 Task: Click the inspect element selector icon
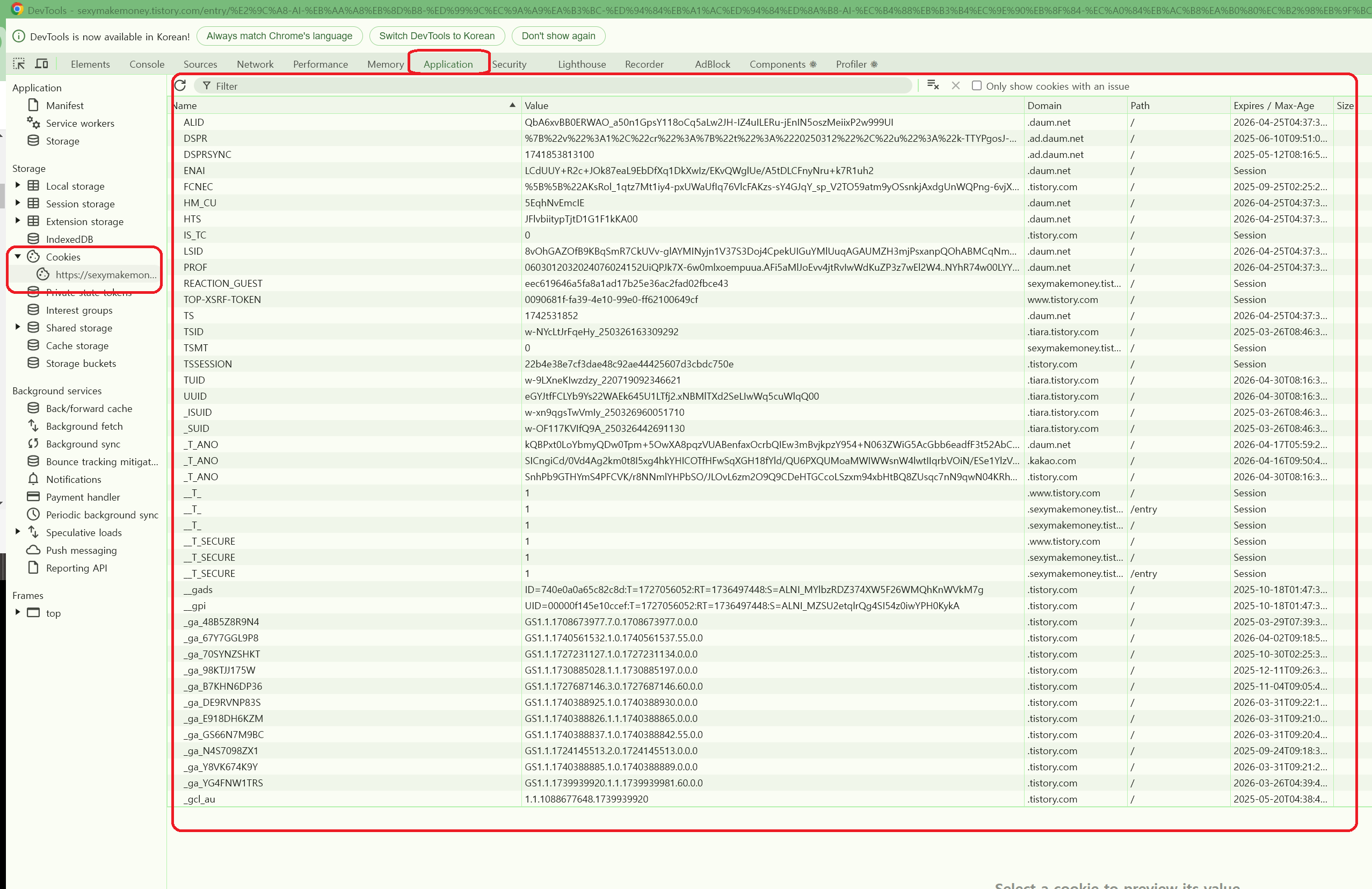click(x=19, y=63)
